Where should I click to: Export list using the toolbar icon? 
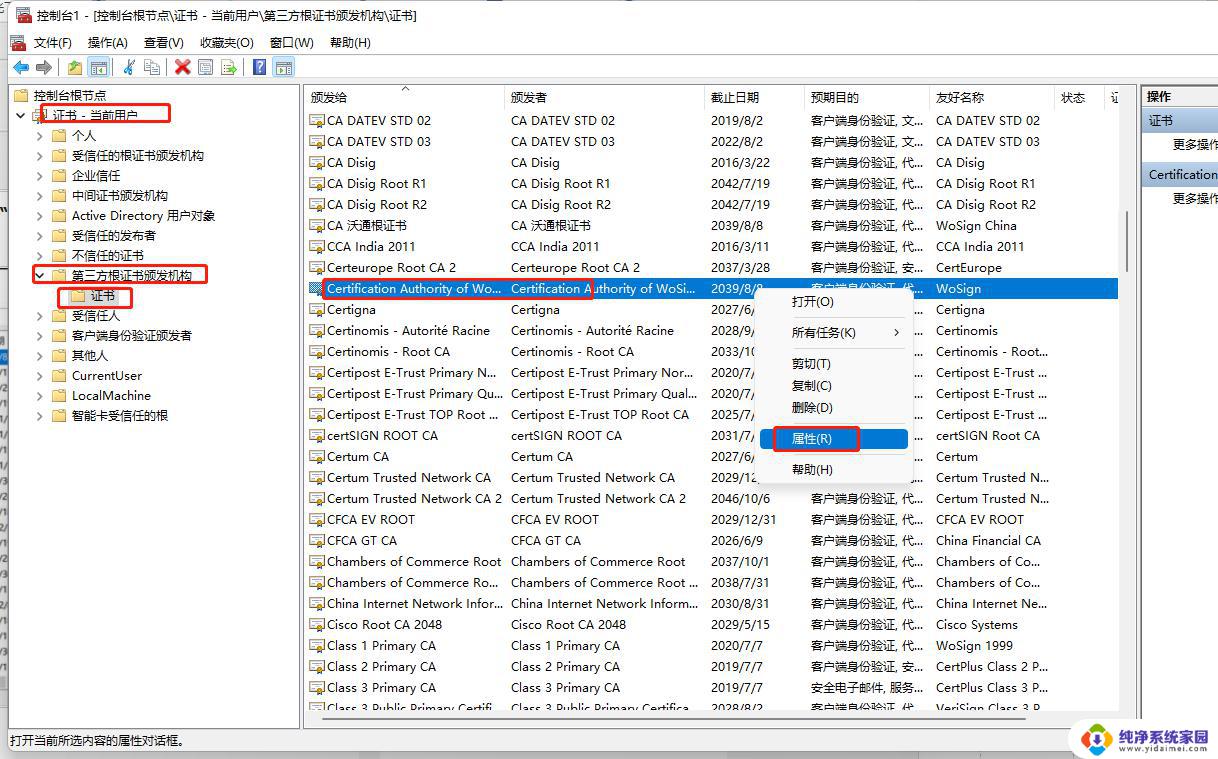click(229, 67)
